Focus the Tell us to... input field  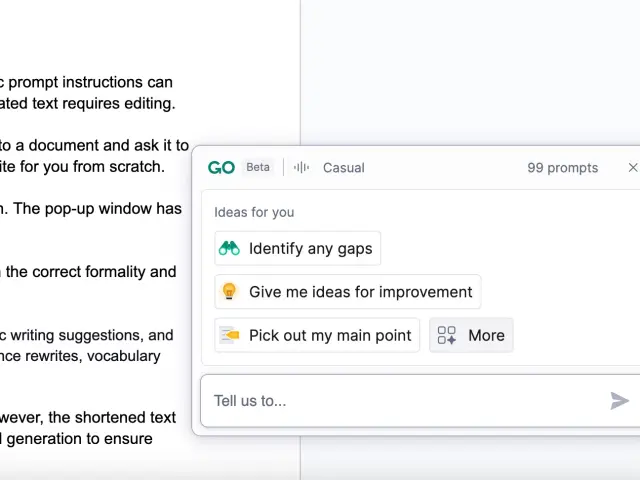pos(400,401)
